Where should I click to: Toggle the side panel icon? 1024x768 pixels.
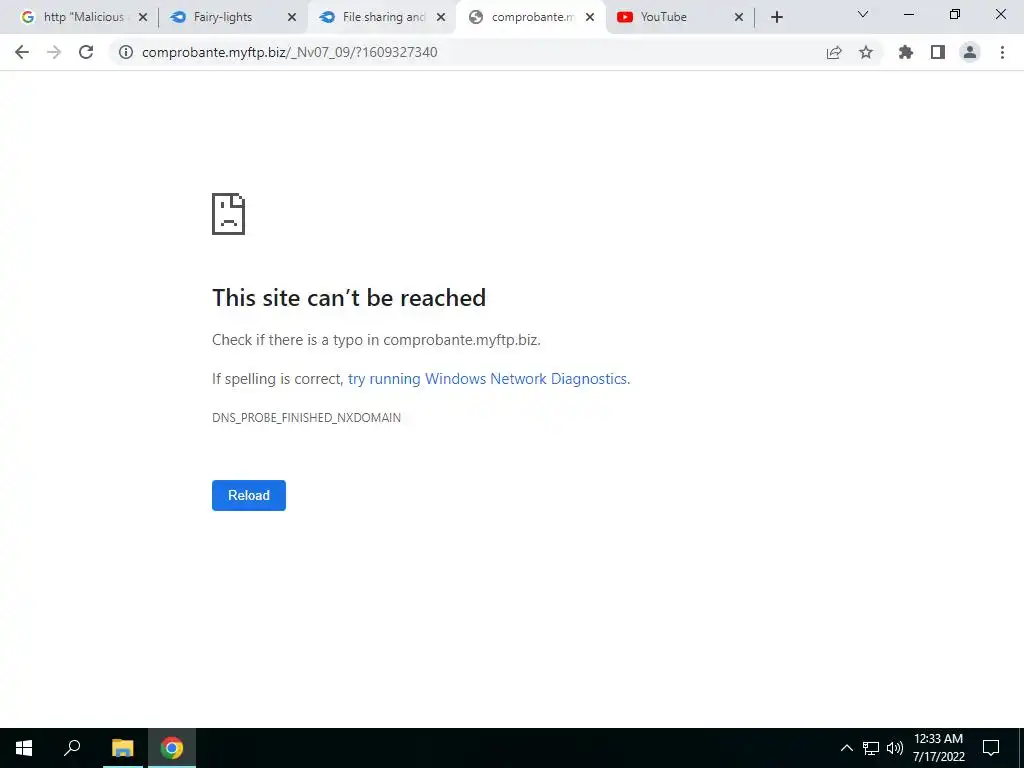tap(938, 52)
